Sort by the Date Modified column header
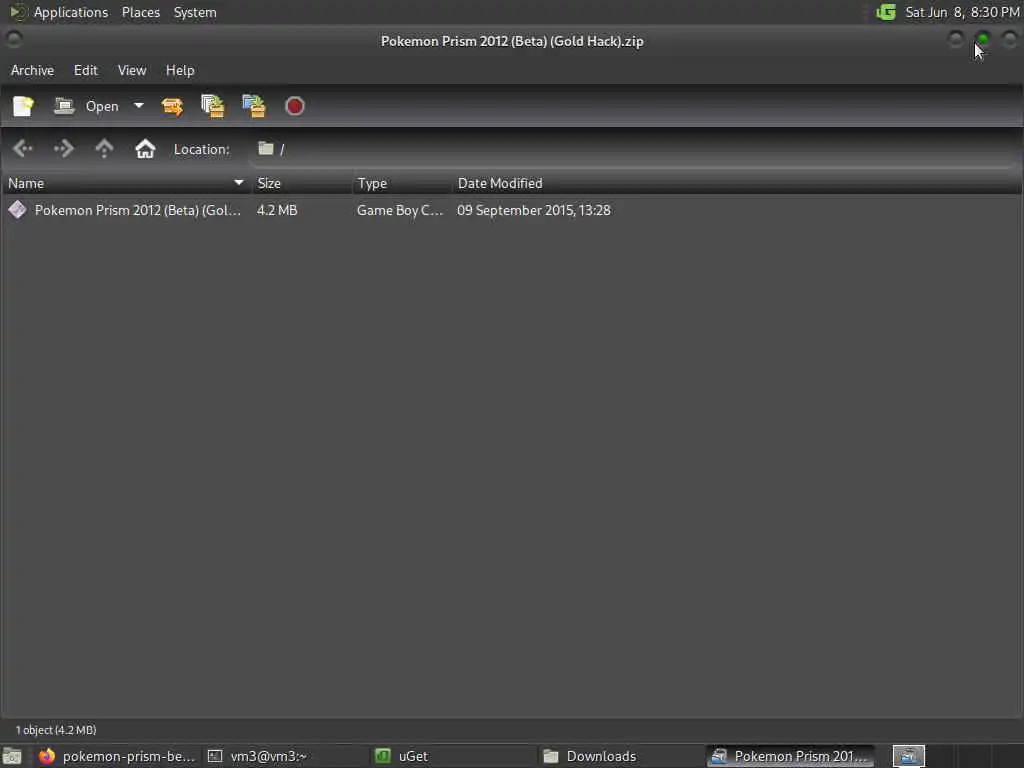The height and width of the screenshot is (768, 1024). pos(737,184)
